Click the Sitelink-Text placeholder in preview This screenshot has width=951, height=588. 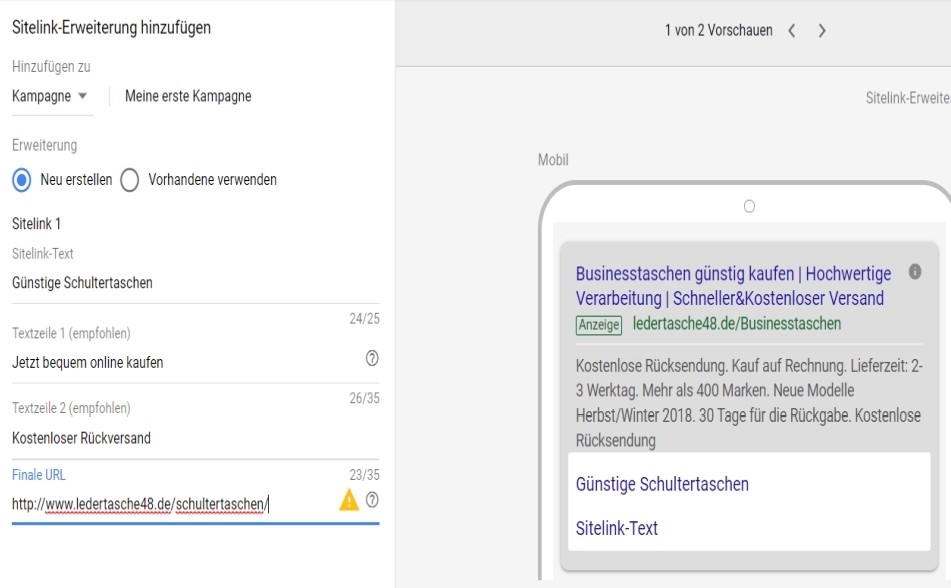(x=617, y=528)
